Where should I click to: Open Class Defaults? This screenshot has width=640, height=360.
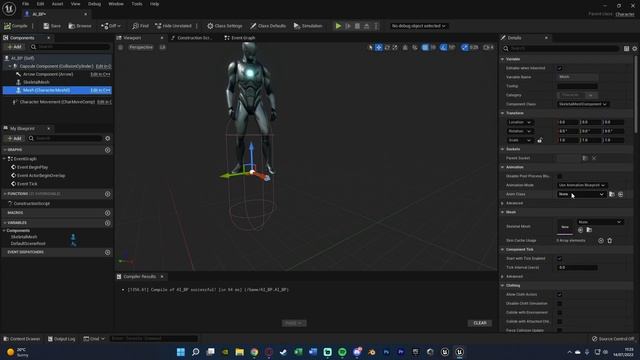click(268, 26)
